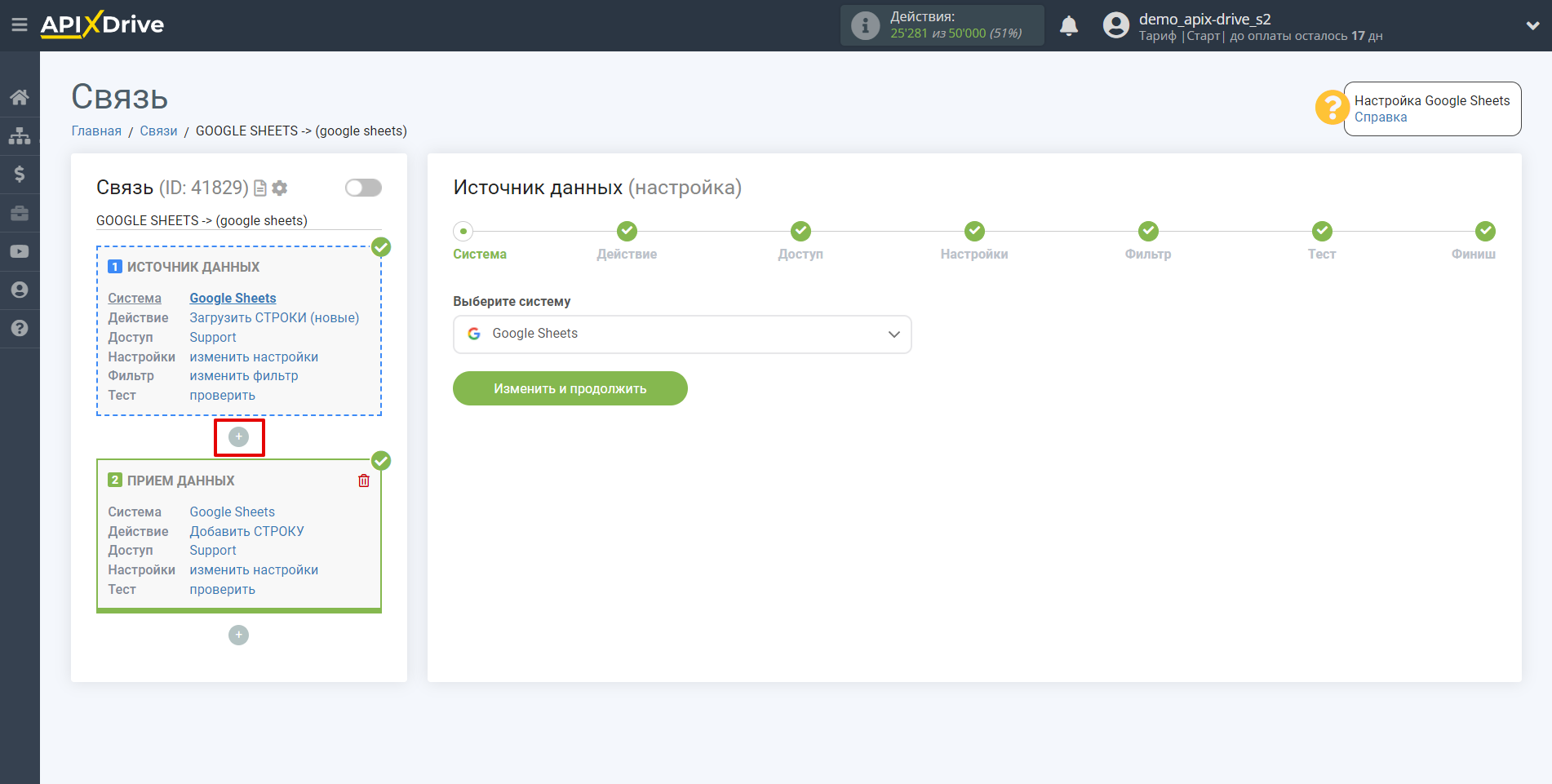The height and width of the screenshot is (784, 1552).
Task: Open the connection notes document icon
Action: click(260, 188)
